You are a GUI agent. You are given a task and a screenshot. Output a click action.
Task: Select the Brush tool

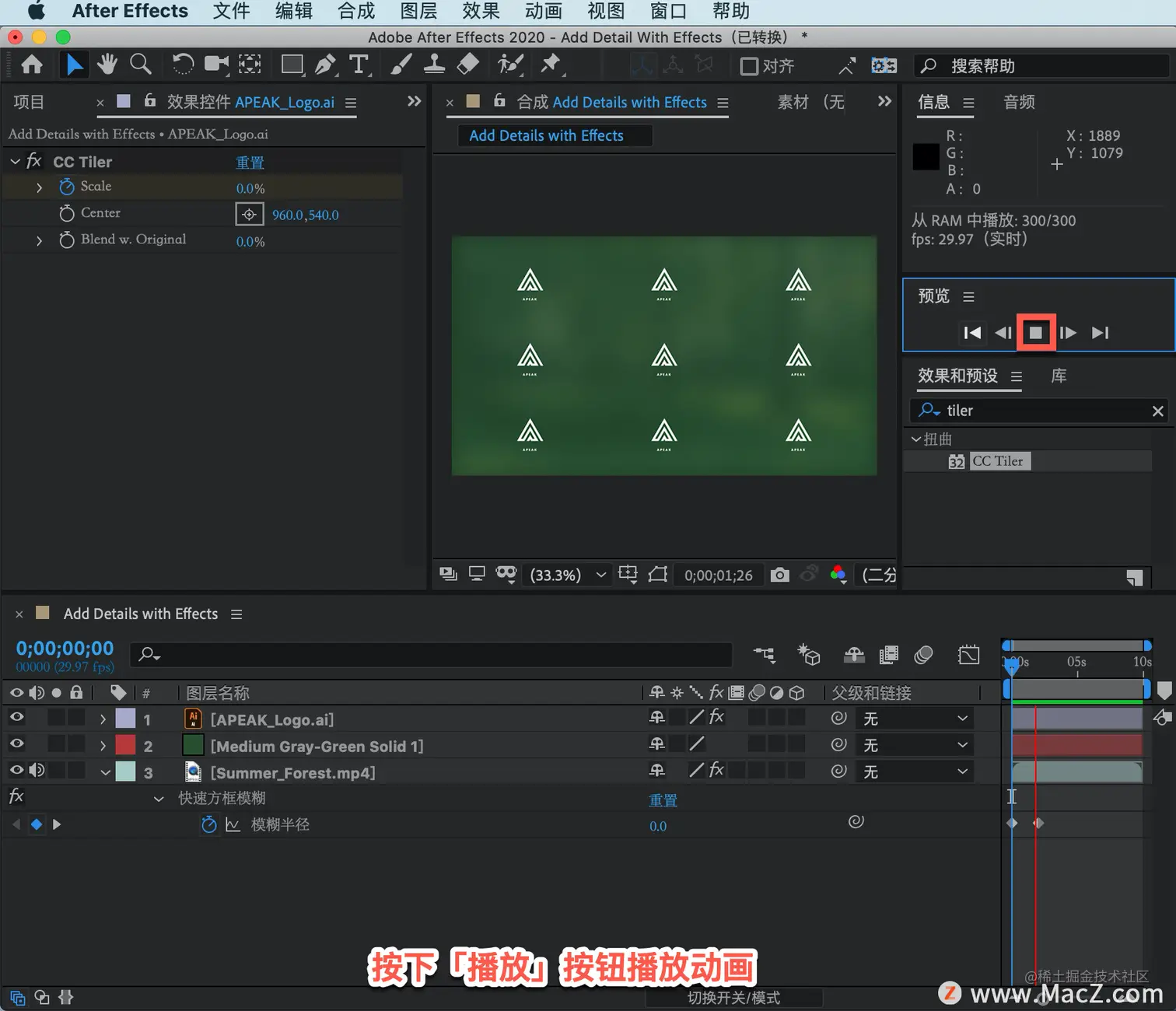pyautogui.click(x=401, y=65)
